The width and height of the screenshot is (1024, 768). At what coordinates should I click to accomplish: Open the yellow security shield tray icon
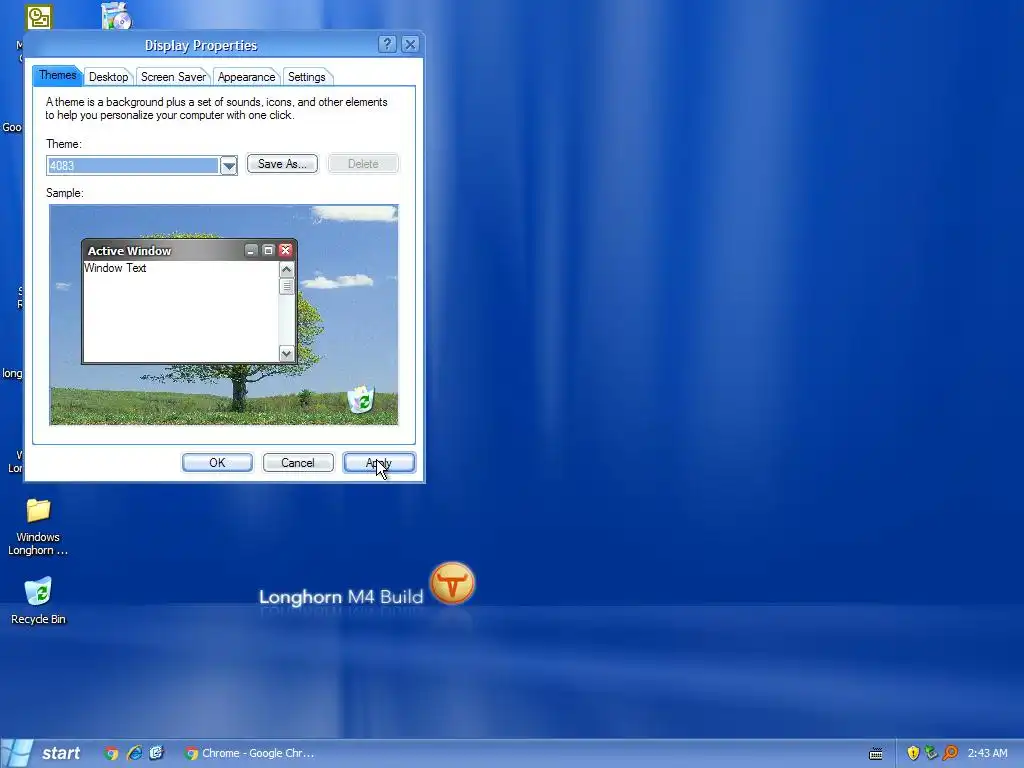pyautogui.click(x=913, y=753)
